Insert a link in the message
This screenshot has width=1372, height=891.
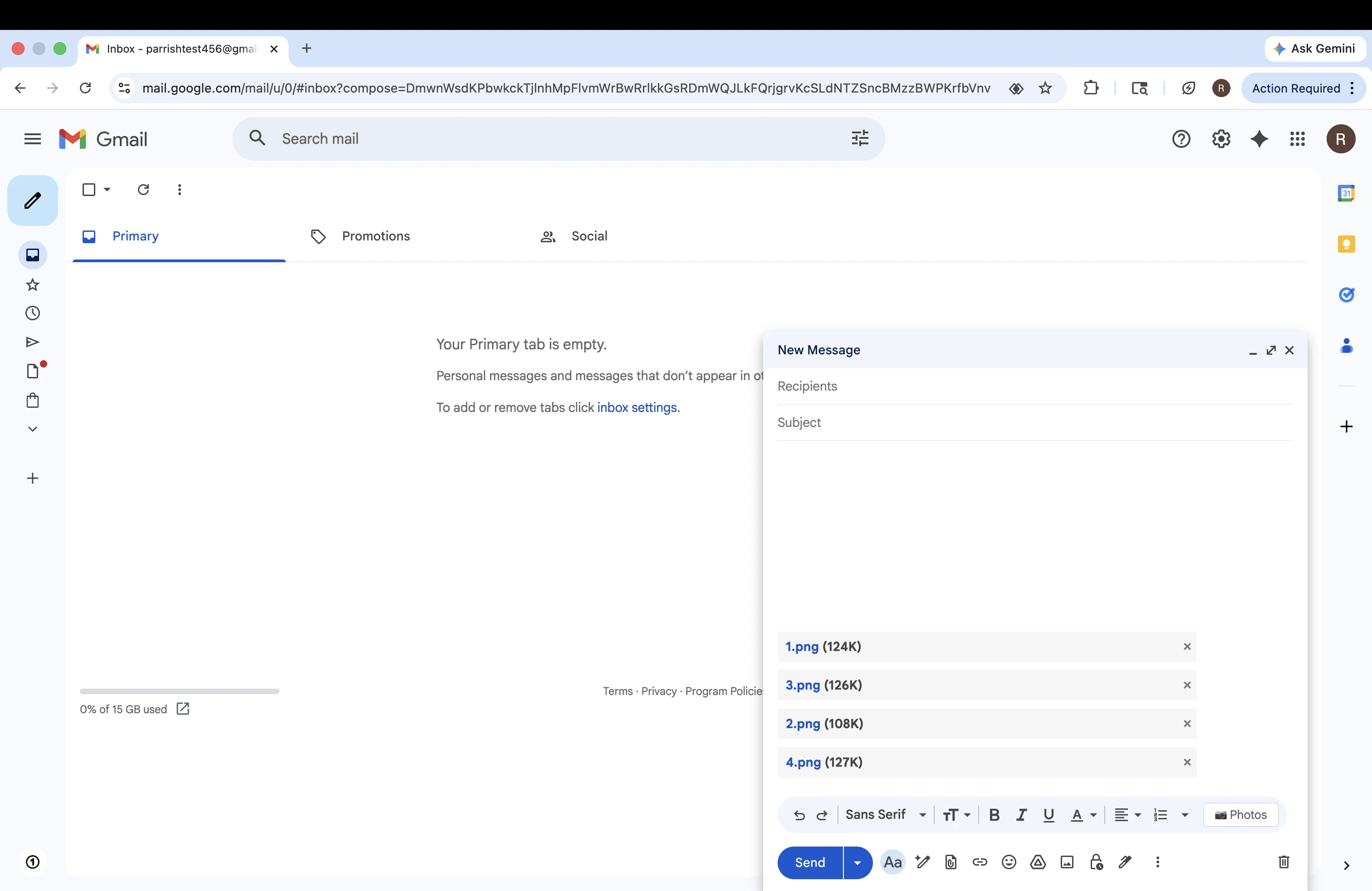pyautogui.click(x=980, y=862)
